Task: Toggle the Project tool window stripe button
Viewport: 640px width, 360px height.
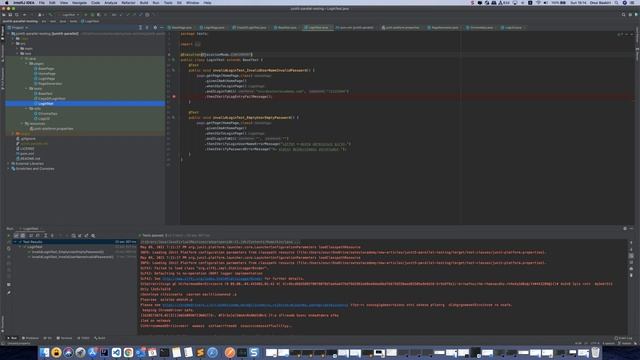Action: (x=2, y=33)
